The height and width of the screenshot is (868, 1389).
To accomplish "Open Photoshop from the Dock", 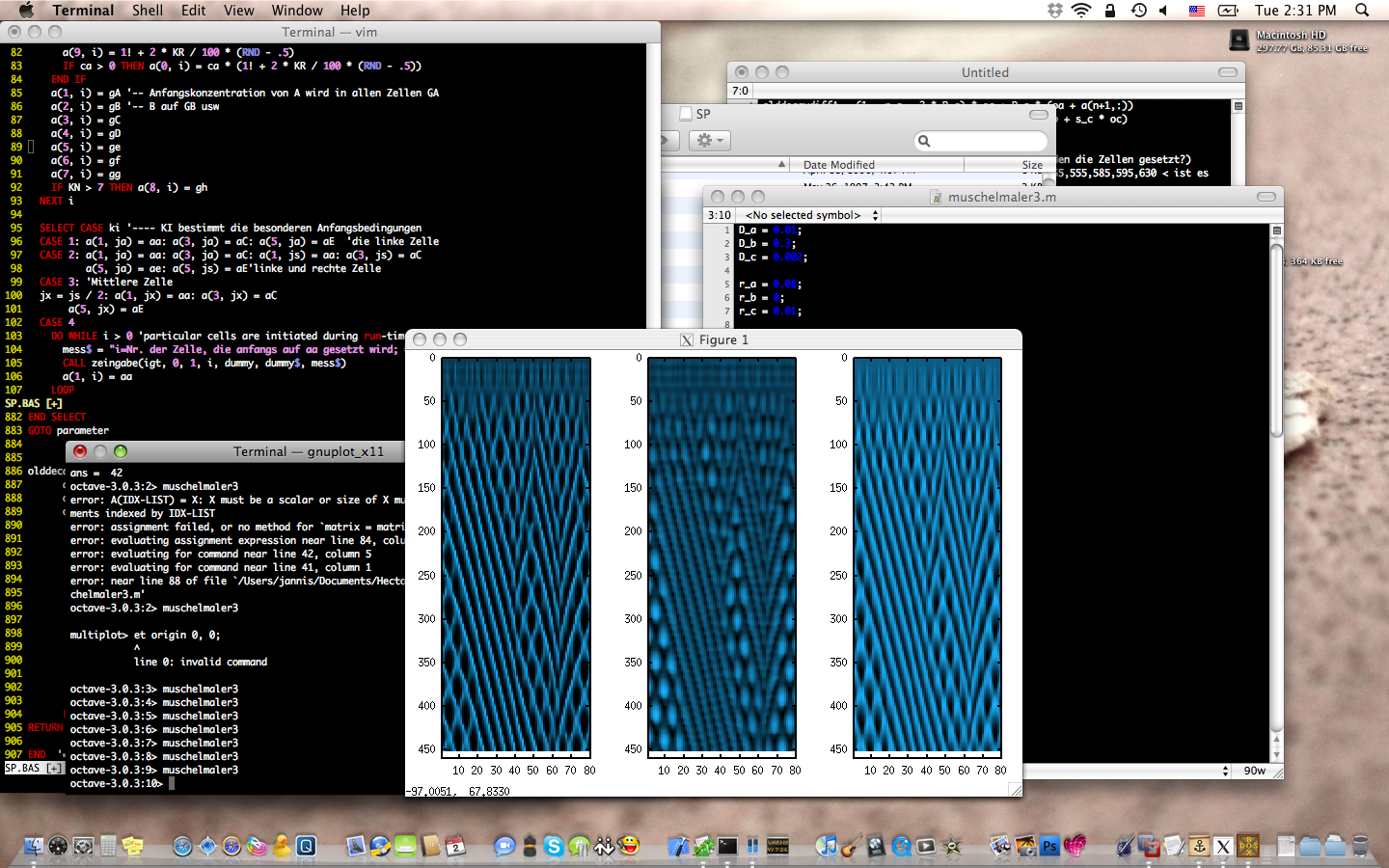I will click(x=1049, y=847).
